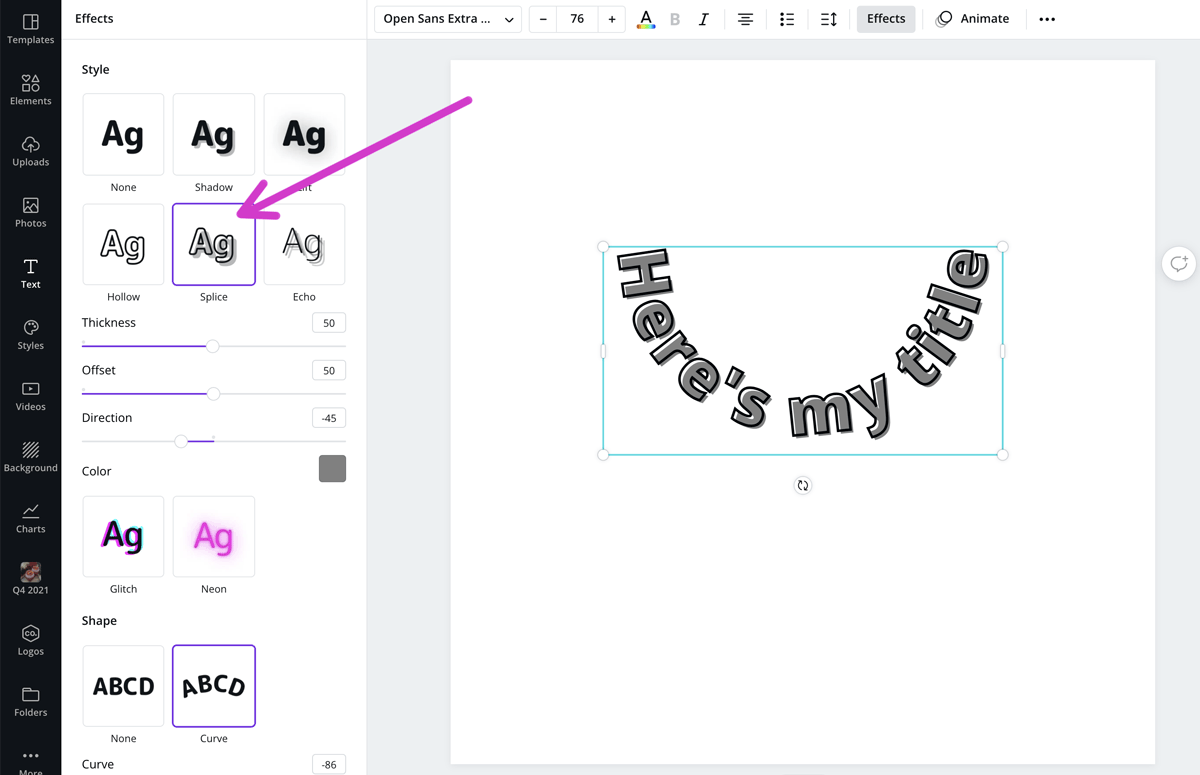The height and width of the screenshot is (775, 1200).
Task: Open more toolbar options ellipsis
Action: coord(1047,19)
